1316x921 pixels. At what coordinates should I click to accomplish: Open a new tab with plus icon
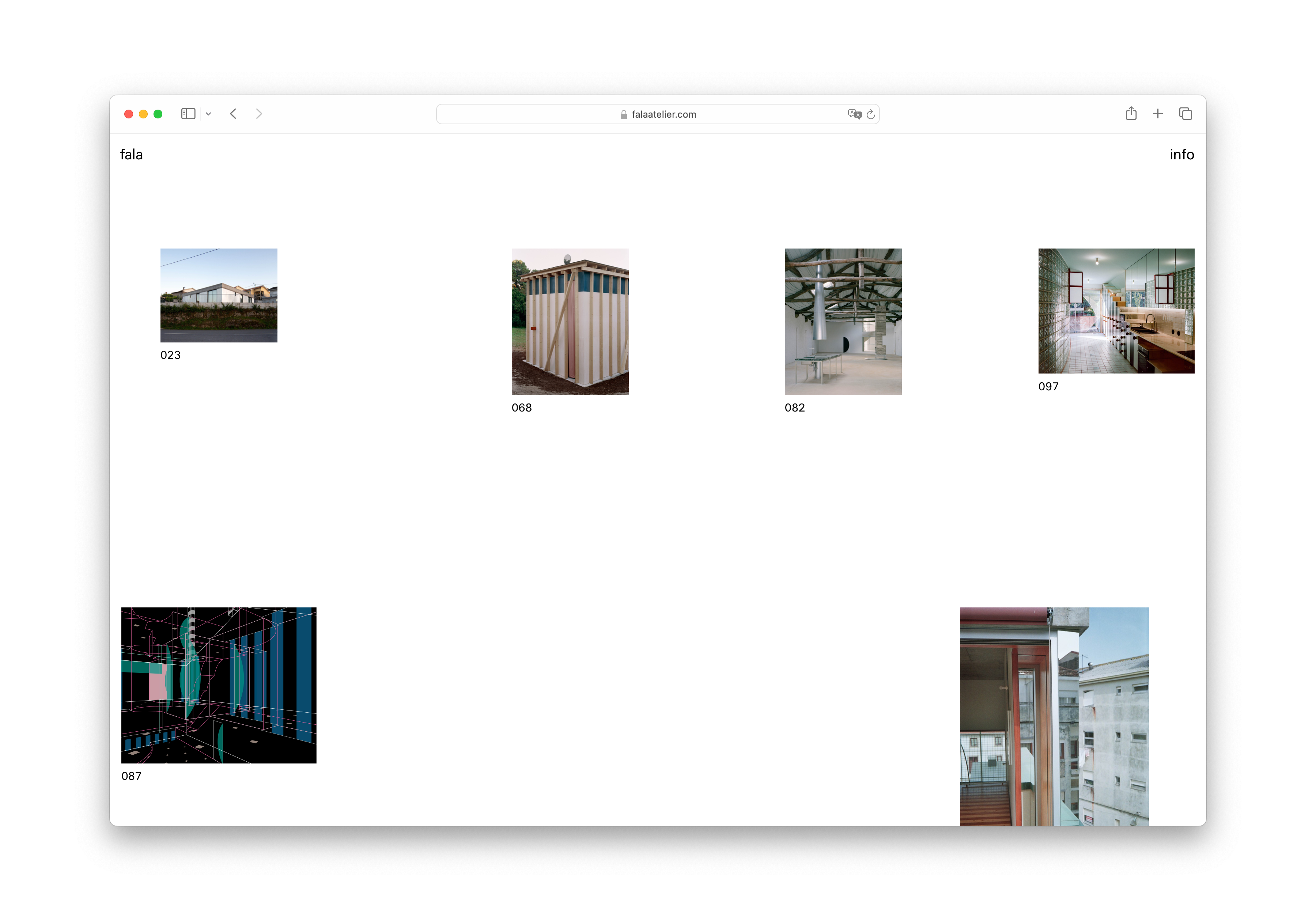(1158, 113)
